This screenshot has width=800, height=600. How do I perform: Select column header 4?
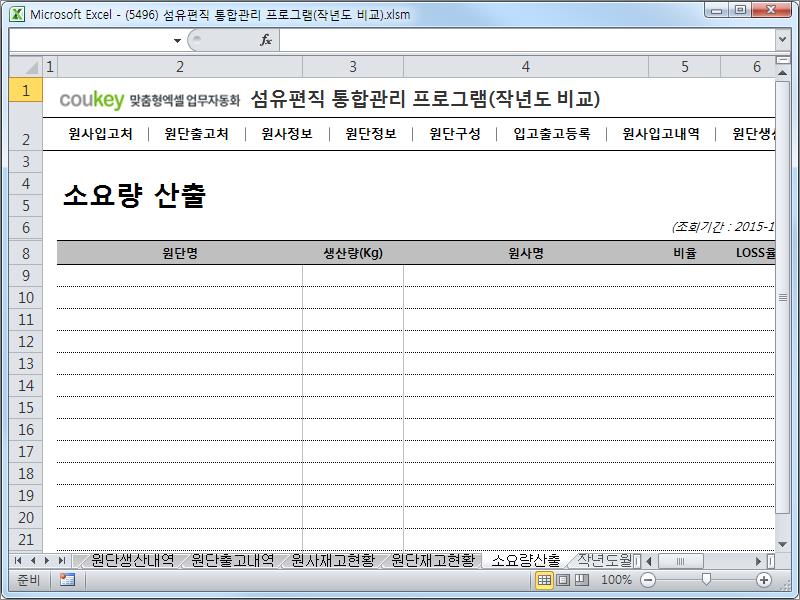526,67
